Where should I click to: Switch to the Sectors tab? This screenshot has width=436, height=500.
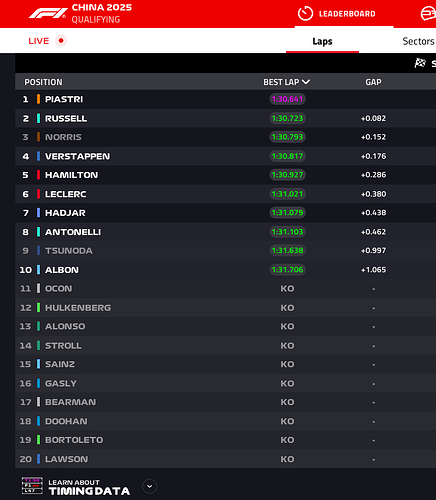coord(418,41)
